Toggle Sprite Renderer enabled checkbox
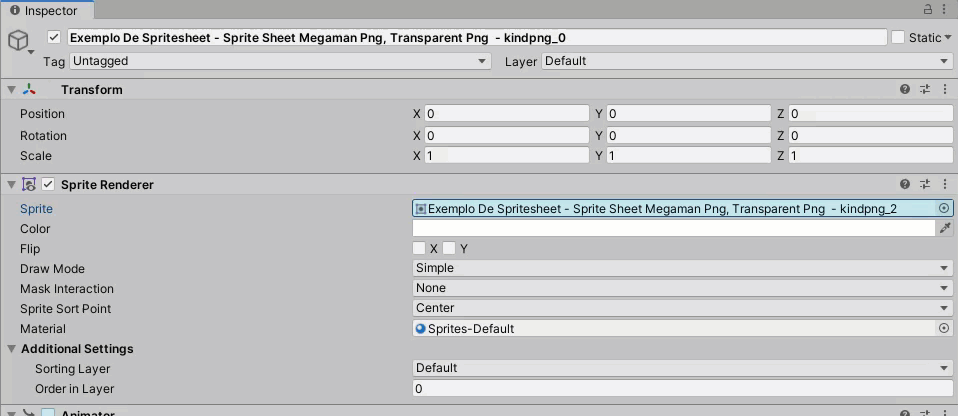 (48, 184)
